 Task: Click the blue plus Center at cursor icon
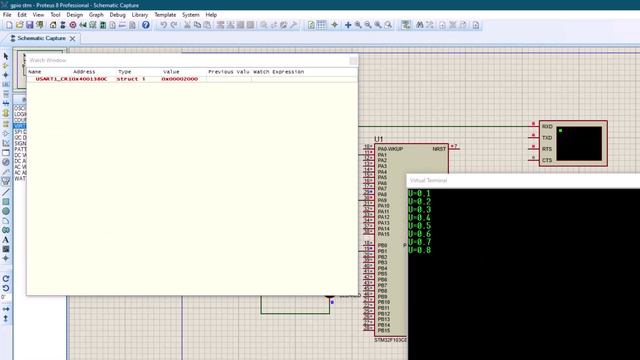click(x=348, y=25)
